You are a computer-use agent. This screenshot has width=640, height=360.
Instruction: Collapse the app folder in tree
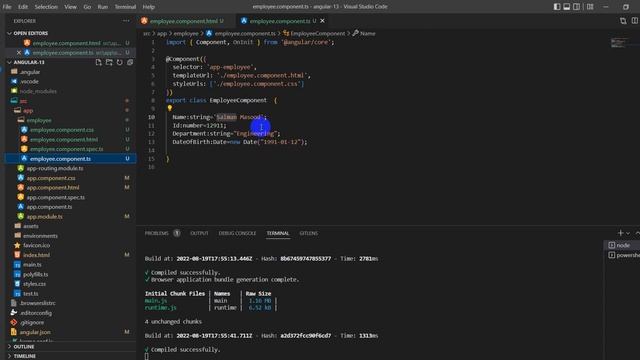click(28, 111)
